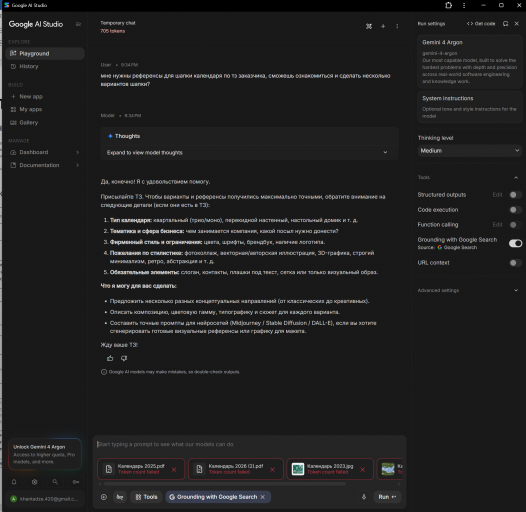Click the API key icon in the sidebar
Screen dimensions: 526x512
coord(76,482)
